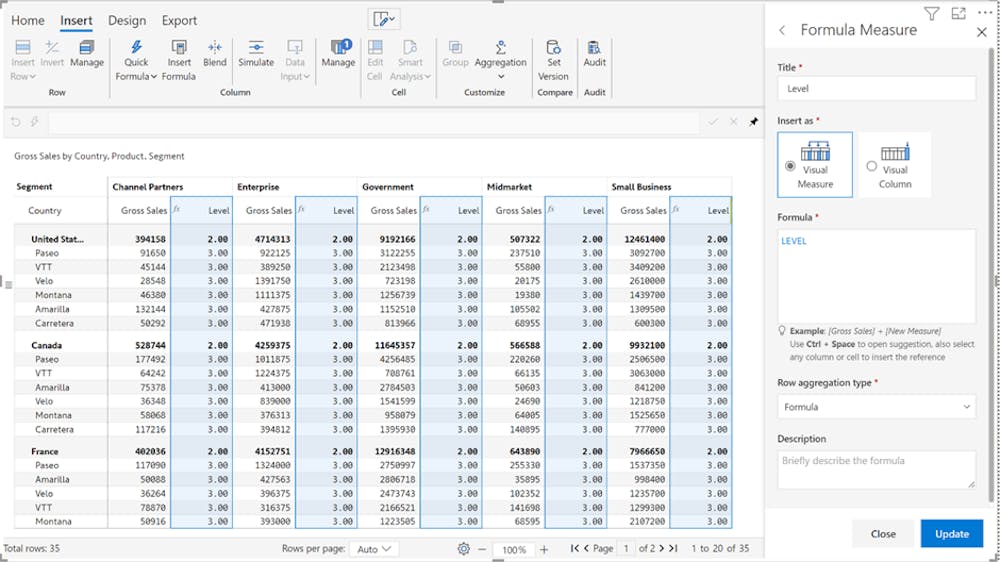Click the Update button

click(x=951, y=533)
